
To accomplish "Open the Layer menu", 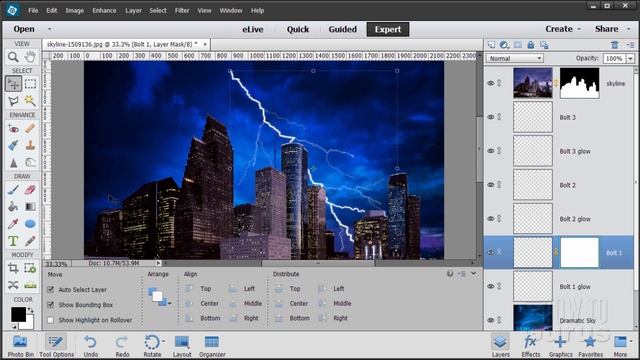I will pyautogui.click(x=133, y=11).
